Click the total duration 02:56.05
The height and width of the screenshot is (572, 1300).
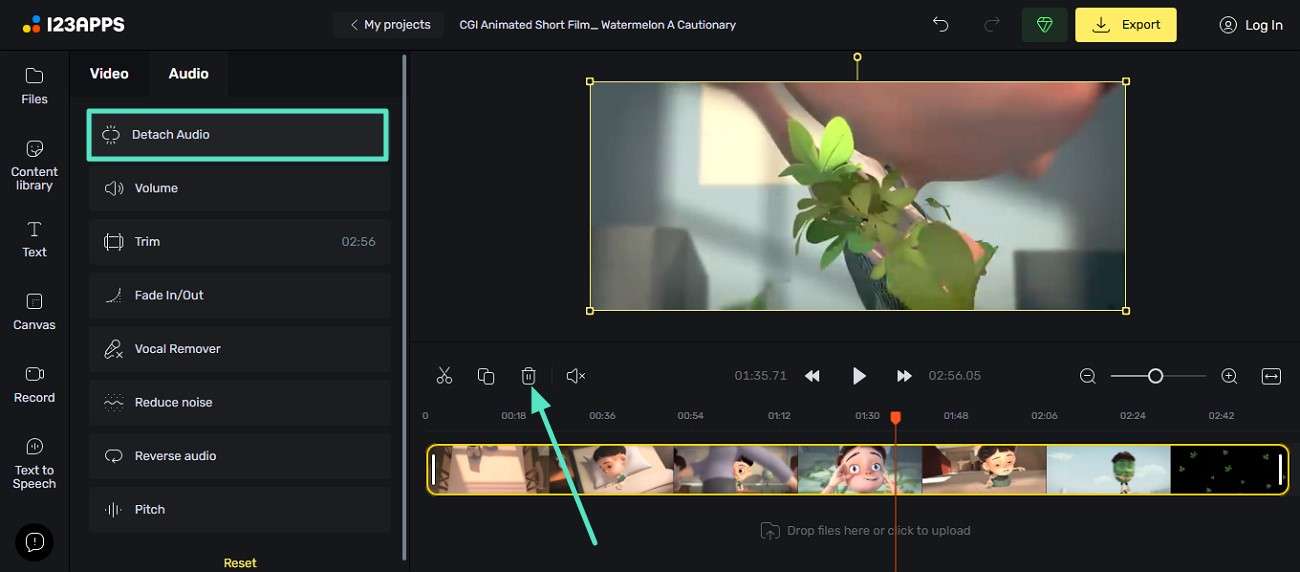click(x=955, y=376)
